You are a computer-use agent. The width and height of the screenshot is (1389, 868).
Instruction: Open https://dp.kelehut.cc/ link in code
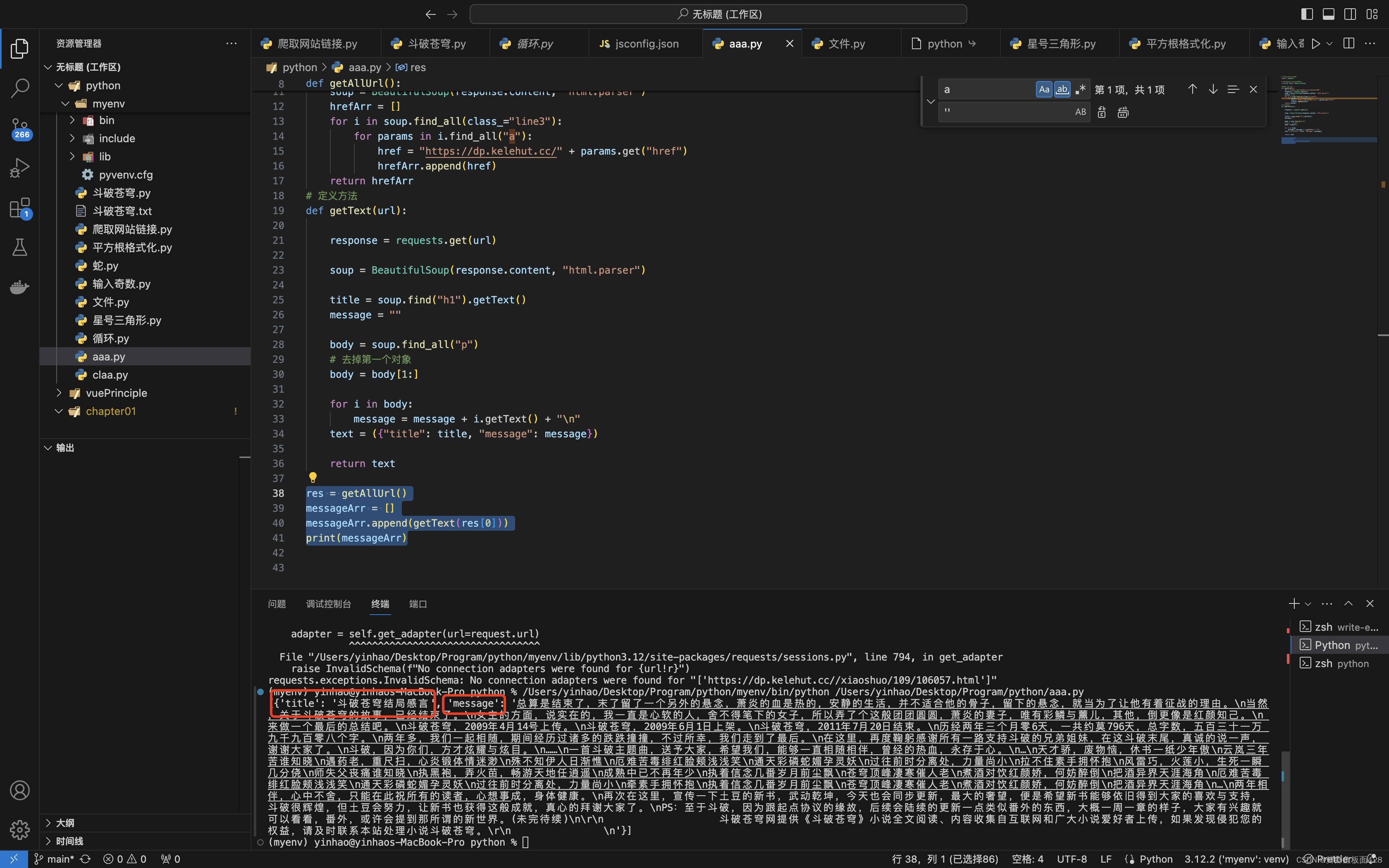pyautogui.click(x=491, y=151)
